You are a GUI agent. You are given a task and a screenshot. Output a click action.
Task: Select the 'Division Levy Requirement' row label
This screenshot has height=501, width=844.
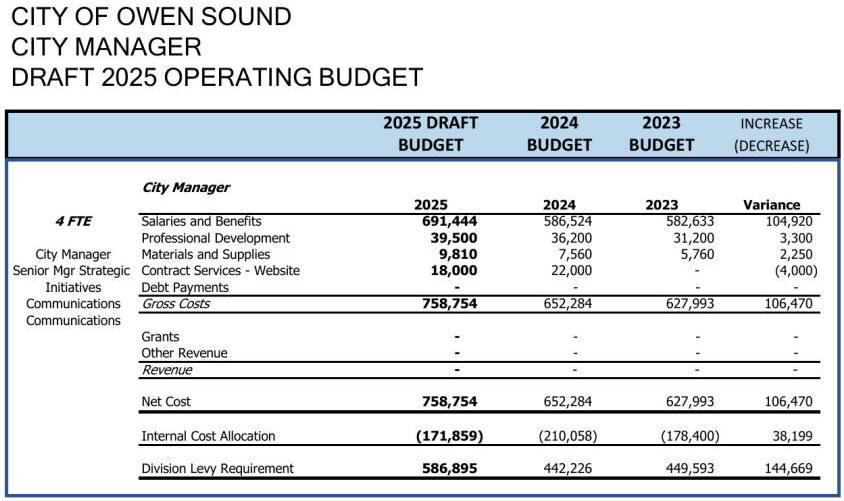click(217, 468)
